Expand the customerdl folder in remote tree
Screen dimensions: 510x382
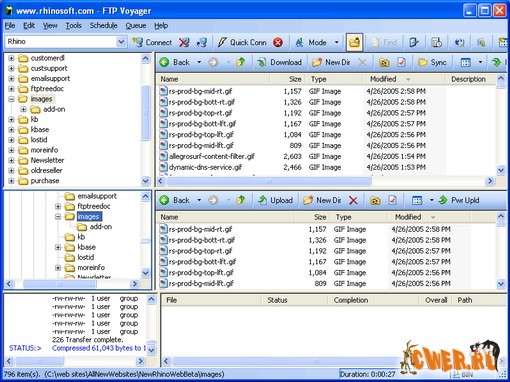tap(11, 58)
